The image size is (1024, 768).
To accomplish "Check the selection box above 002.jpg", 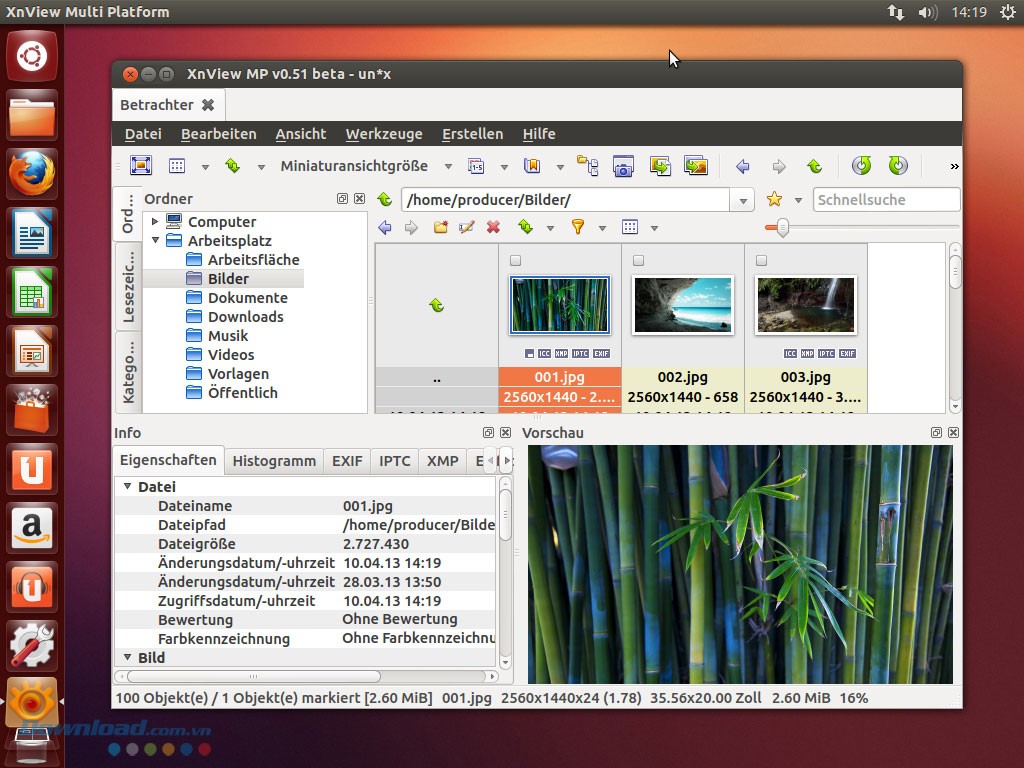I will click(x=638, y=259).
